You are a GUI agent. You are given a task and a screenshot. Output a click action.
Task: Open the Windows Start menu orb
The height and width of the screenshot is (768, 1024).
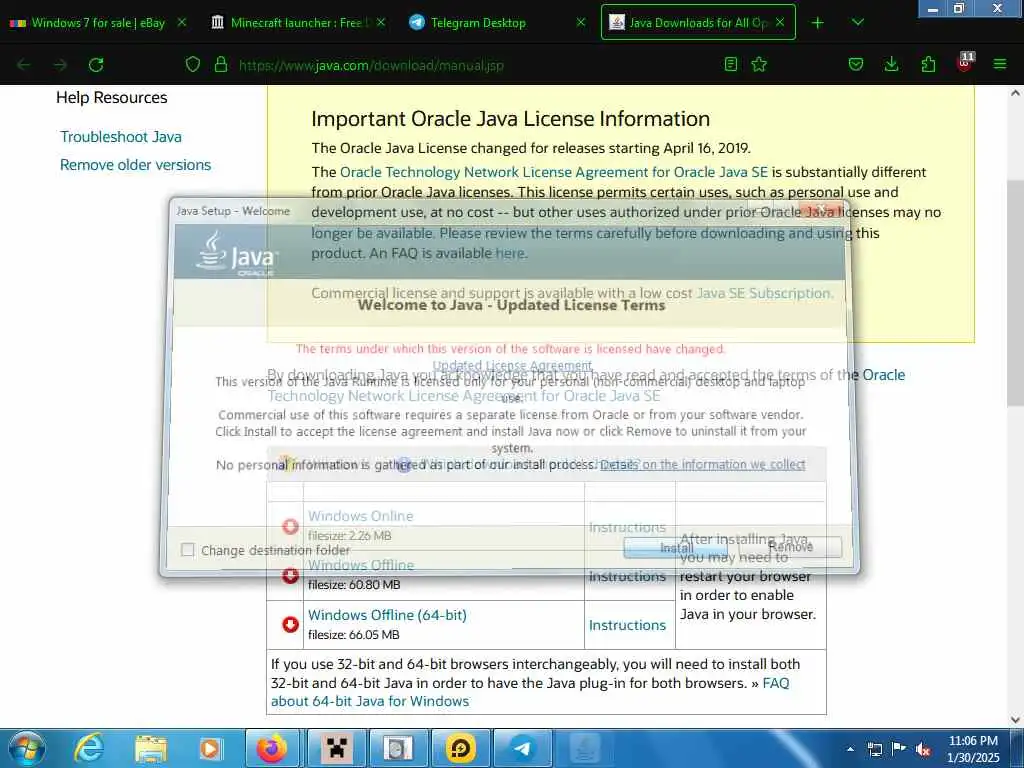coord(27,748)
